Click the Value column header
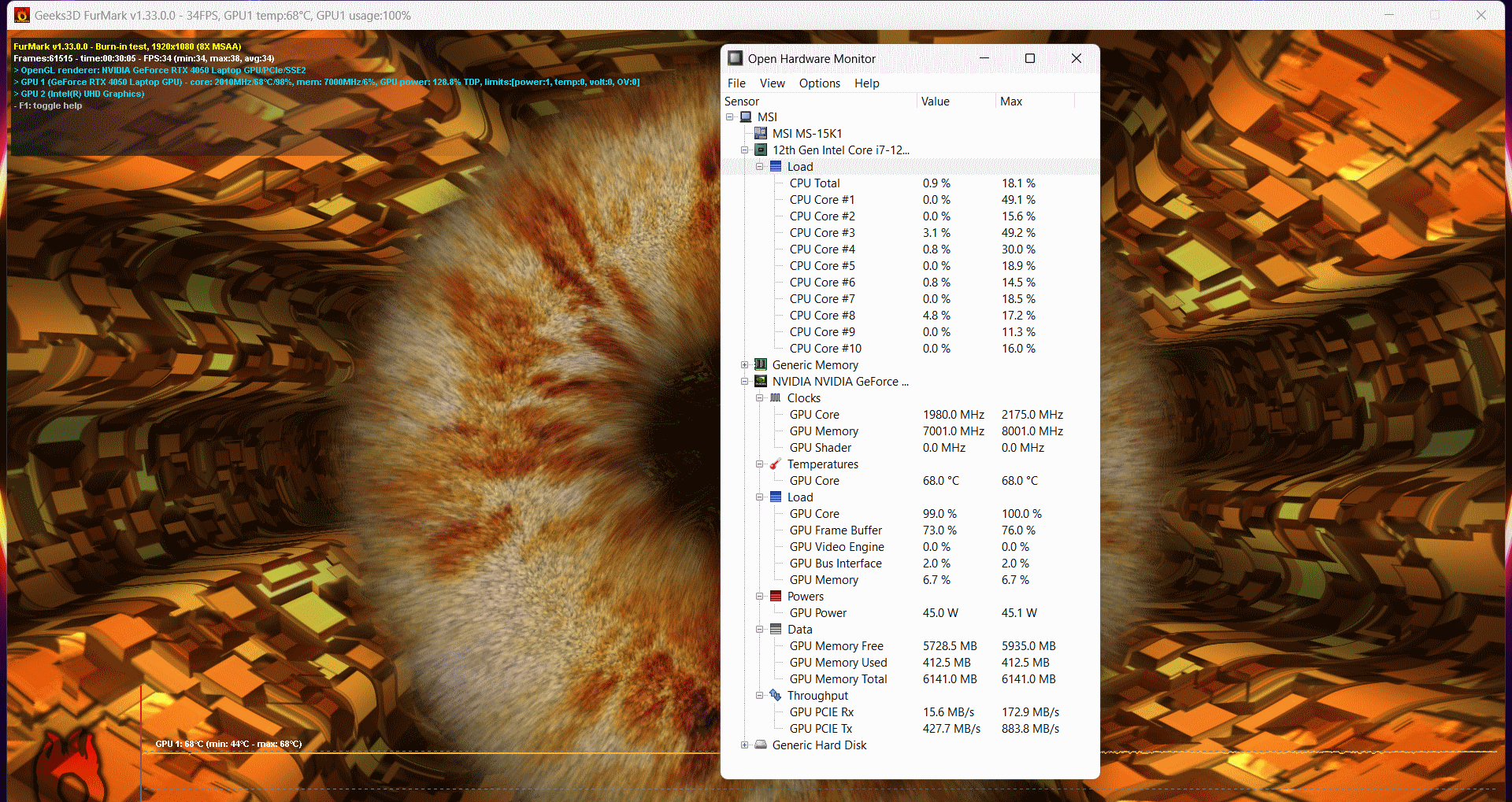This screenshot has height=802, width=1512. (936, 102)
